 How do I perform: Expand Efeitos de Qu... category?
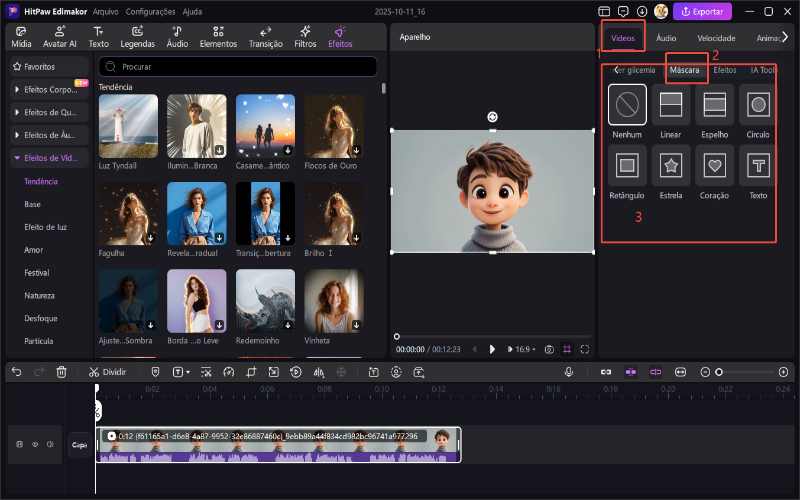49,112
